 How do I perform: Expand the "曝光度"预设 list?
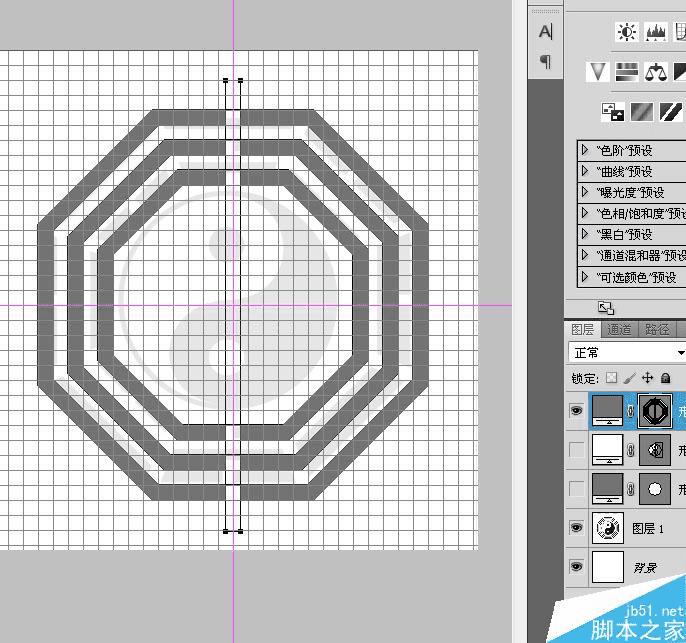(584, 192)
